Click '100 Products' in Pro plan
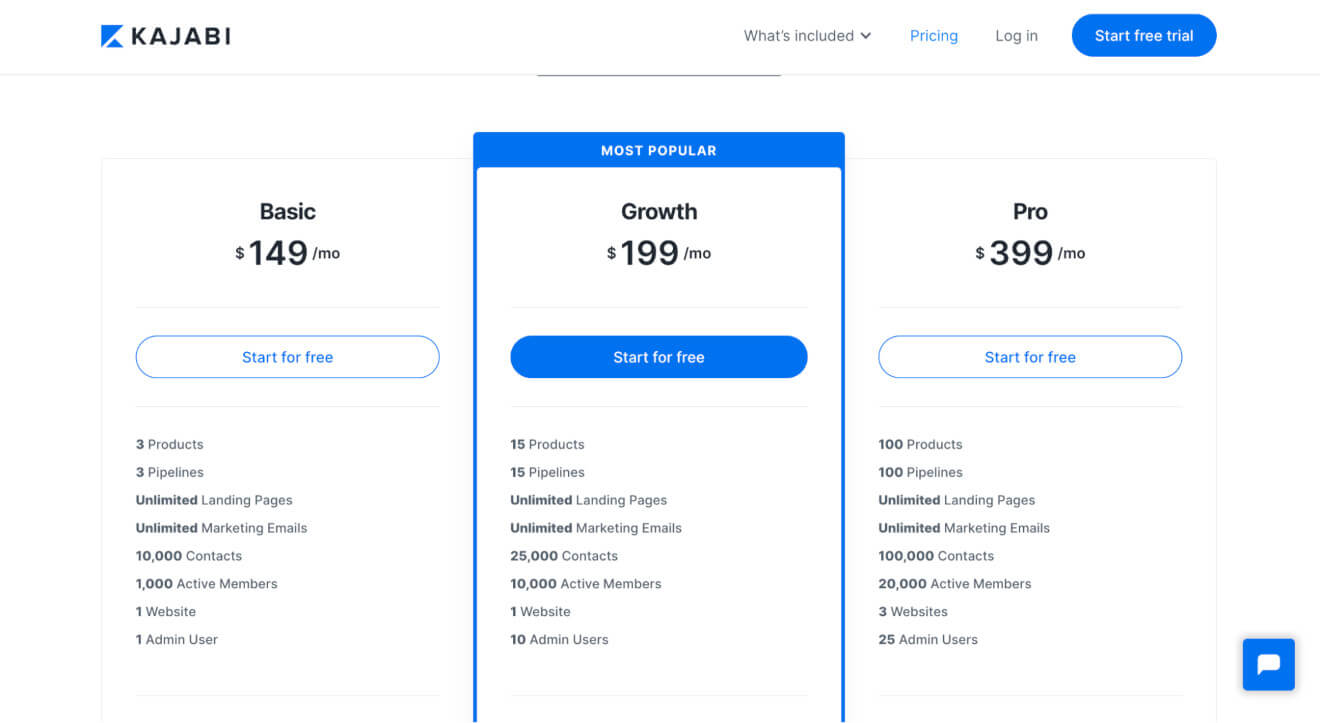 click(x=921, y=444)
